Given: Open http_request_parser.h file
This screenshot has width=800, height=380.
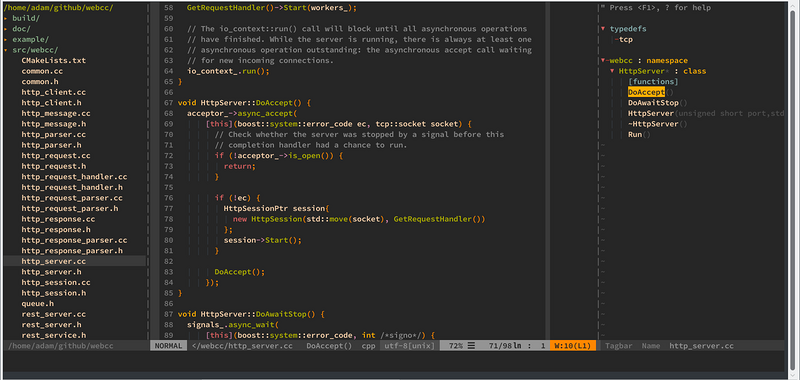Looking at the screenshot, I should [x=69, y=209].
